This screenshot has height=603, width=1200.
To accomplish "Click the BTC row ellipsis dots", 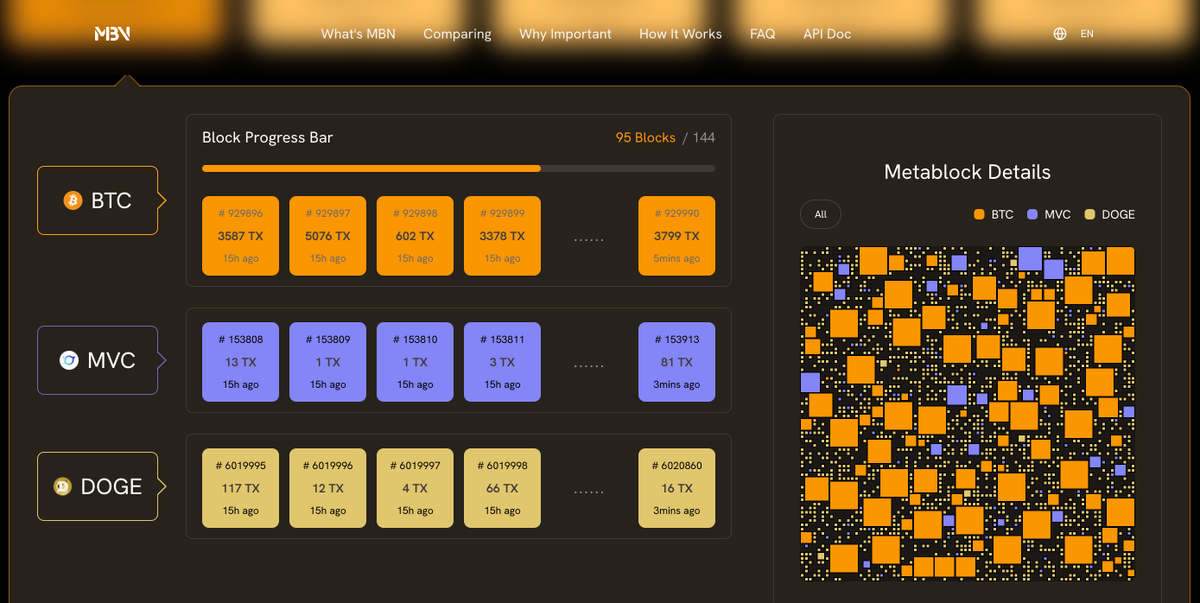I will point(589,240).
